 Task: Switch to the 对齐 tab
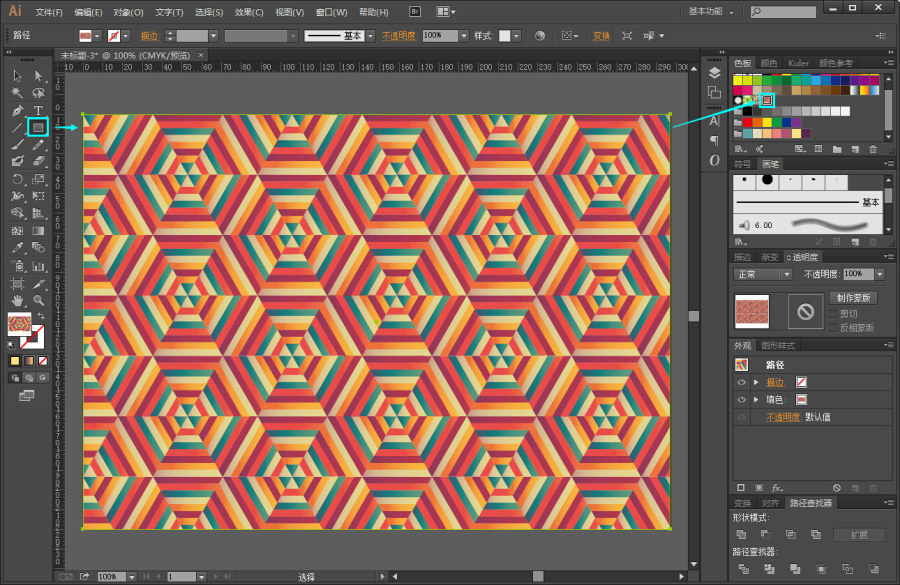pos(770,503)
